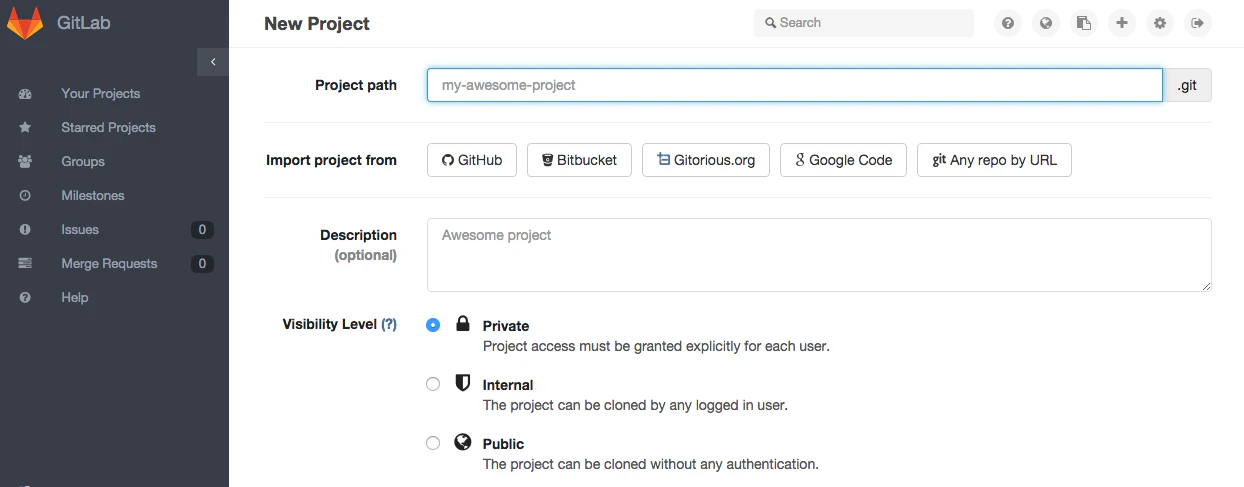Select the Internal visibility radio button
The height and width of the screenshot is (487, 1244).
(433, 384)
